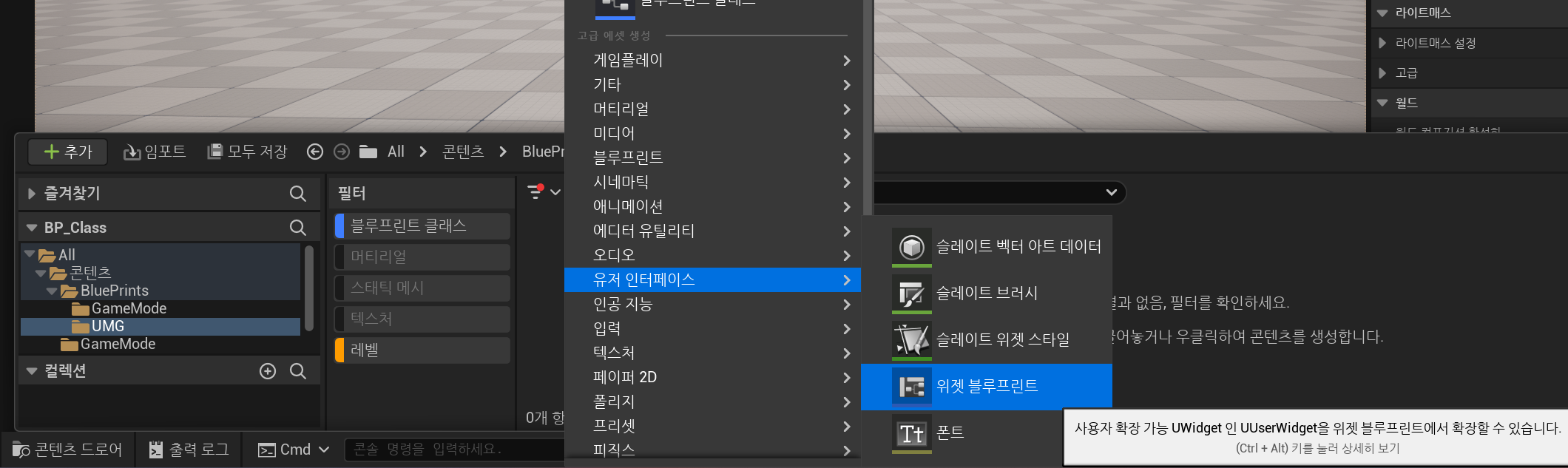Open the 기타 submenu
Image resolution: width=1568 pixels, height=468 pixels.
pyautogui.click(x=712, y=85)
